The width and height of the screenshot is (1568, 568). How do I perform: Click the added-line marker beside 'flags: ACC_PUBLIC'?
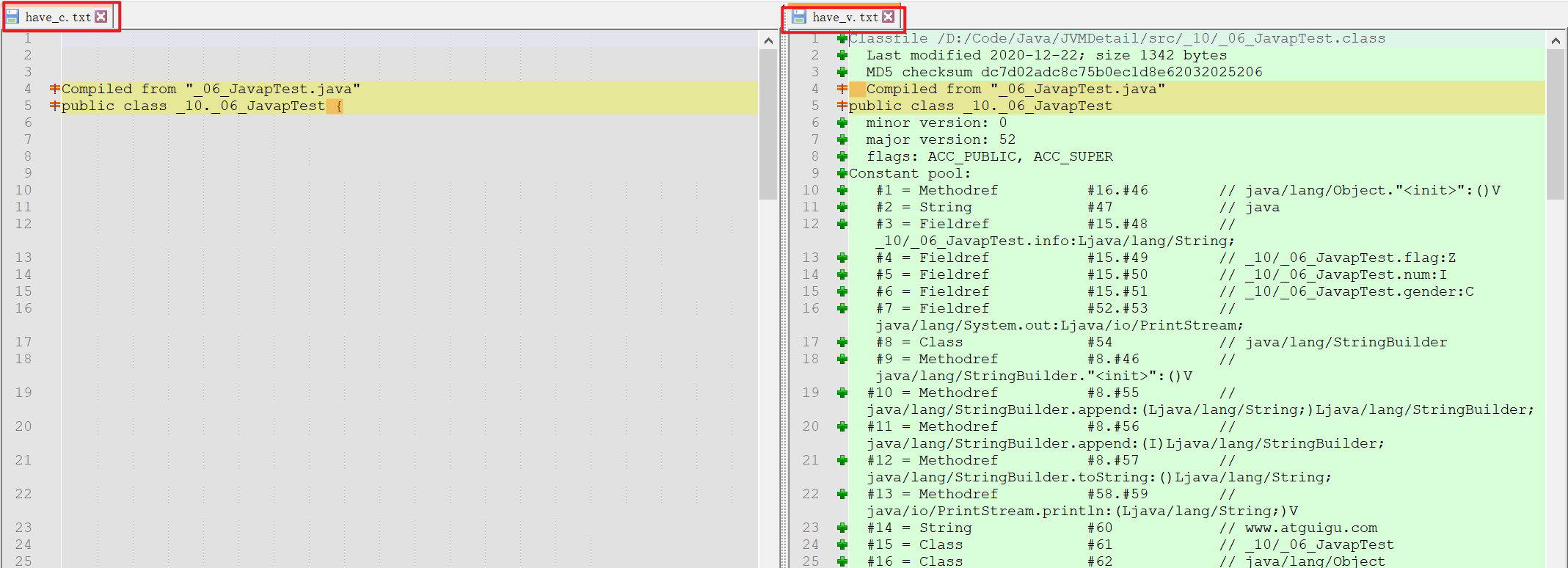[x=842, y=156]
